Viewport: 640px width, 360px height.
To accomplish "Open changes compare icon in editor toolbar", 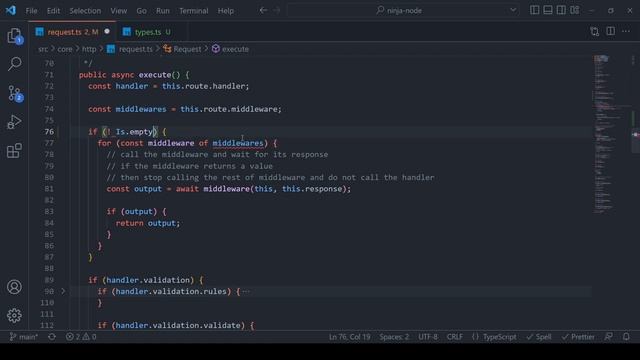I will click(595, 31).
